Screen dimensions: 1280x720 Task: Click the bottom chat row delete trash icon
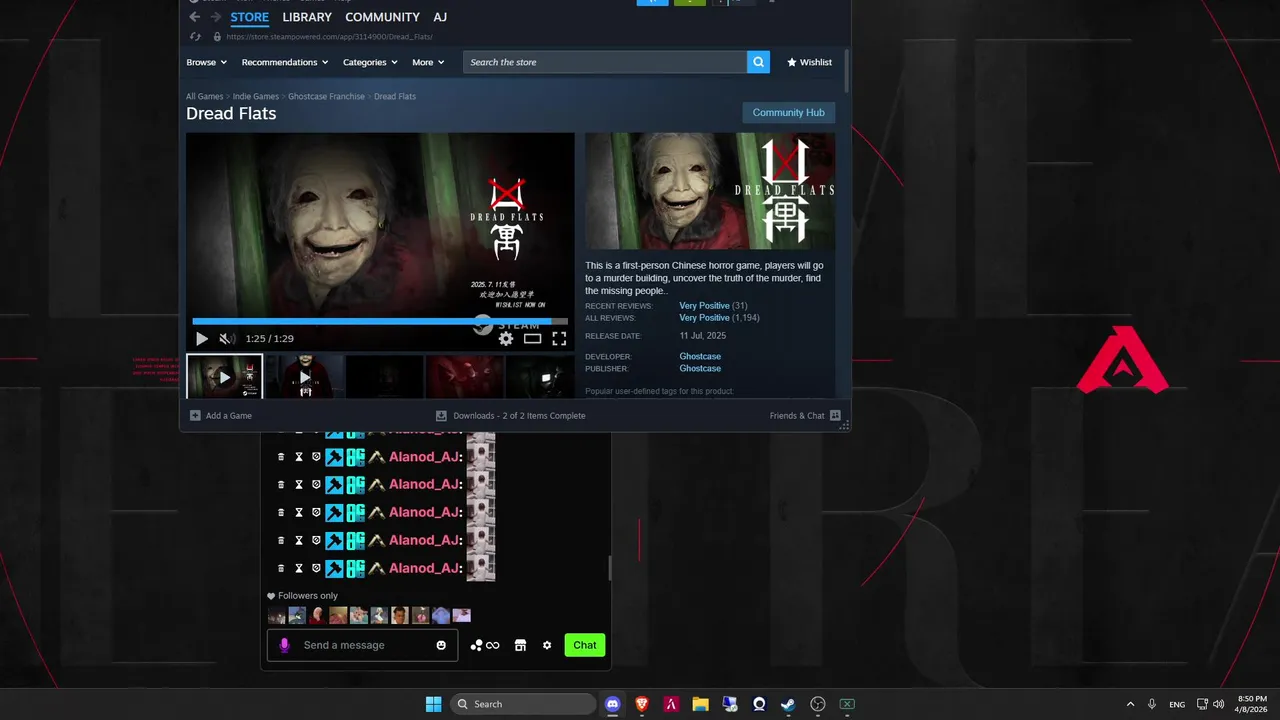click(x=281, y=568)
